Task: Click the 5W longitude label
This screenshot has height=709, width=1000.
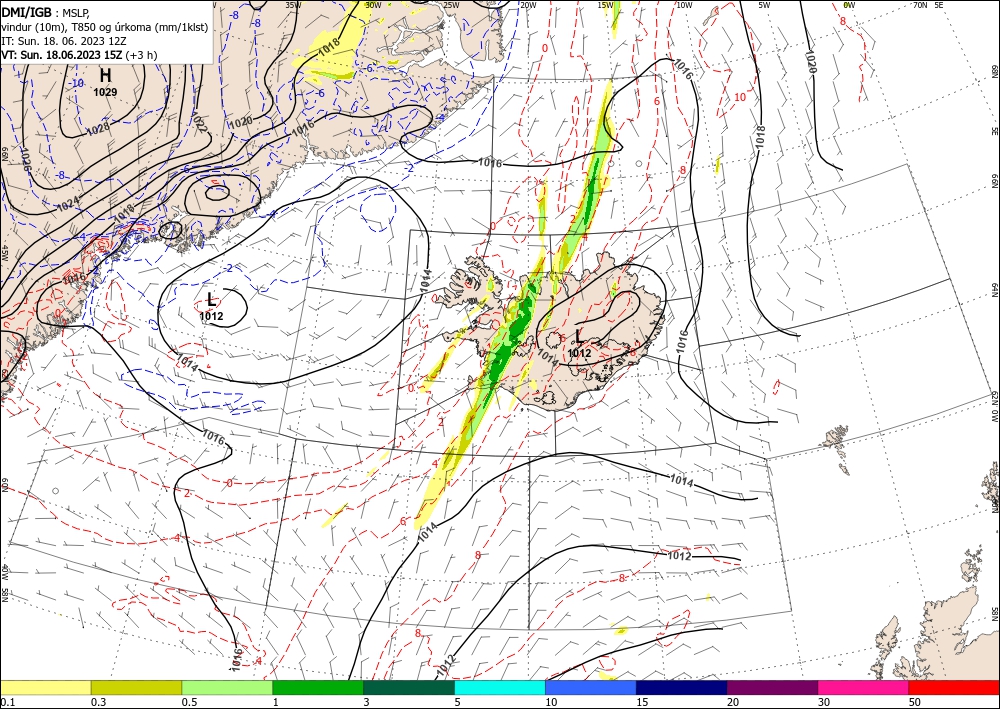Action: point(764,5)
